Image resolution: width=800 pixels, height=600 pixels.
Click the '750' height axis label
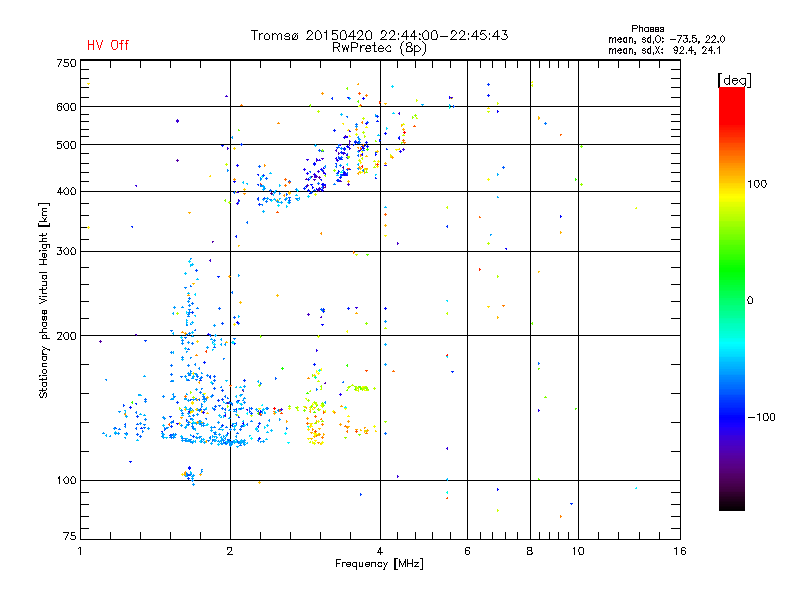(x=66, y=63)
